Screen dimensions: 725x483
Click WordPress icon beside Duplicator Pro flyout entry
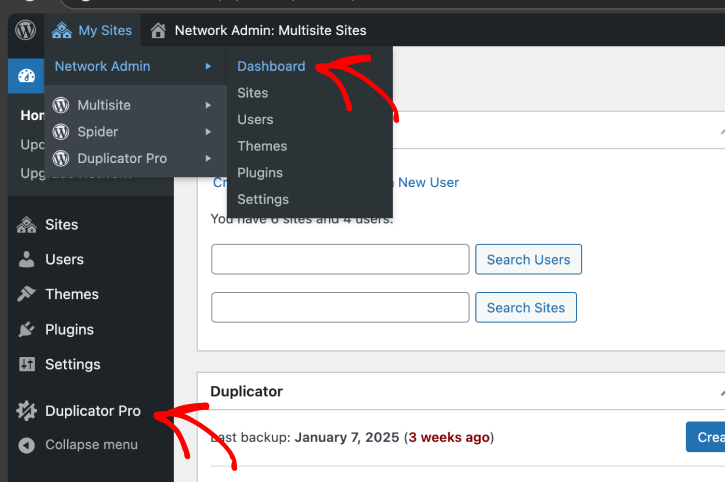click(x=61, y=159)
